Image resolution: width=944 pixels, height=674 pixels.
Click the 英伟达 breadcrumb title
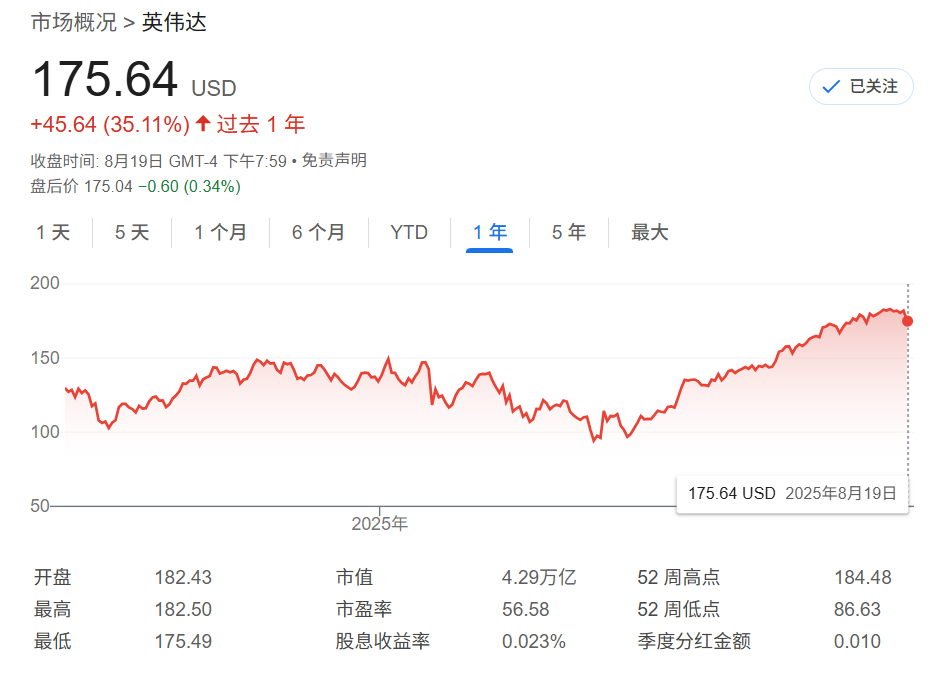tap(174, 22)
